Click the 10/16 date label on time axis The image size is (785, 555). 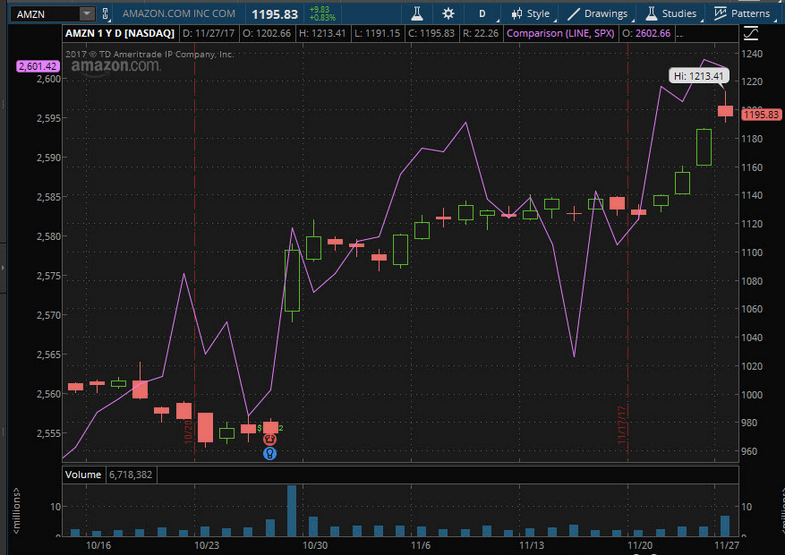99,545
